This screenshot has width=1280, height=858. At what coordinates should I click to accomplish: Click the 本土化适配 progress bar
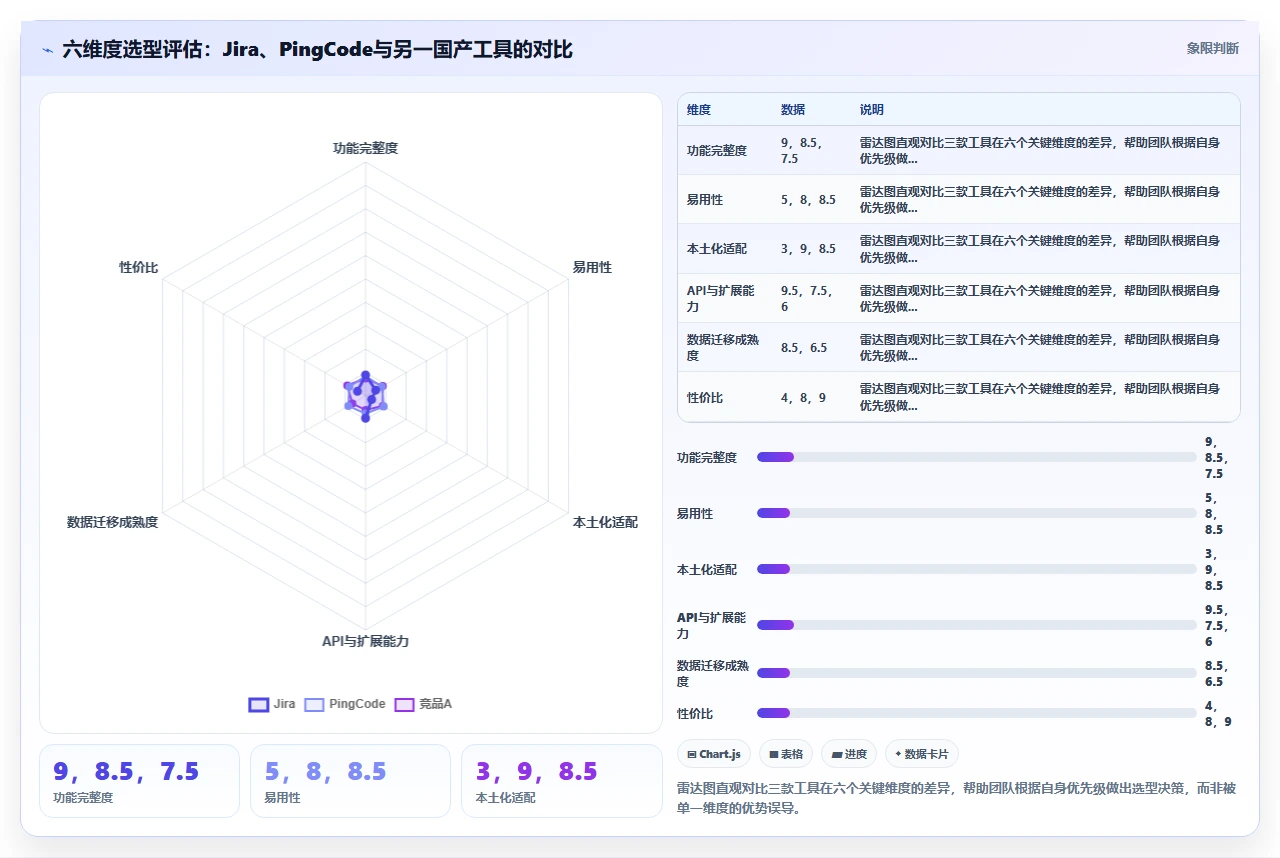coord(977,569)
